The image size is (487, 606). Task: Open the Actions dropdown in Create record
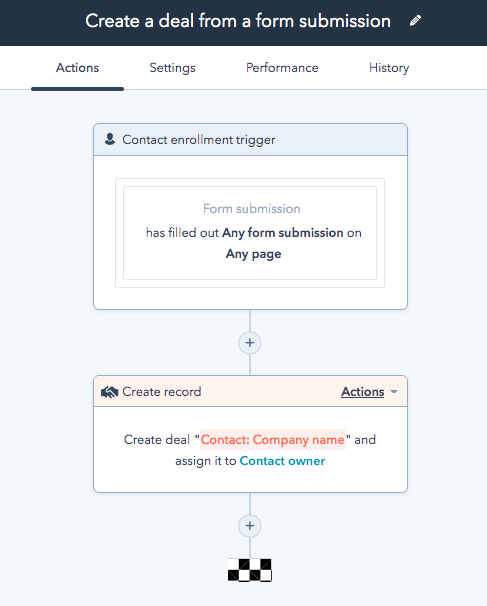click(x=363, y=392)
